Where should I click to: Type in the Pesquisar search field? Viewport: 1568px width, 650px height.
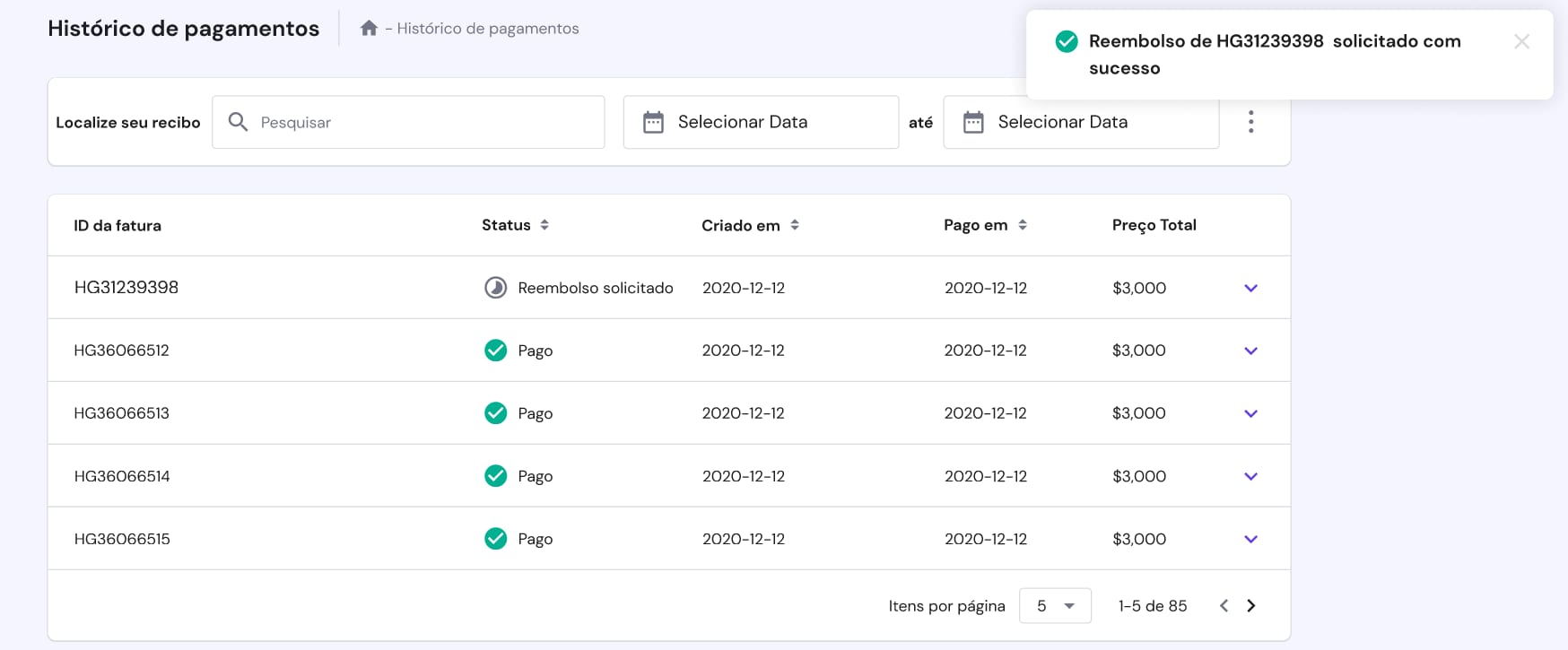coord(422,122)
